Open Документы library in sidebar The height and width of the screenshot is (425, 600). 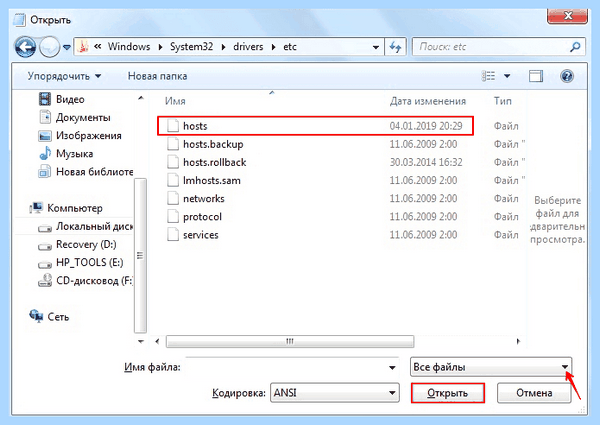(75, 117)
